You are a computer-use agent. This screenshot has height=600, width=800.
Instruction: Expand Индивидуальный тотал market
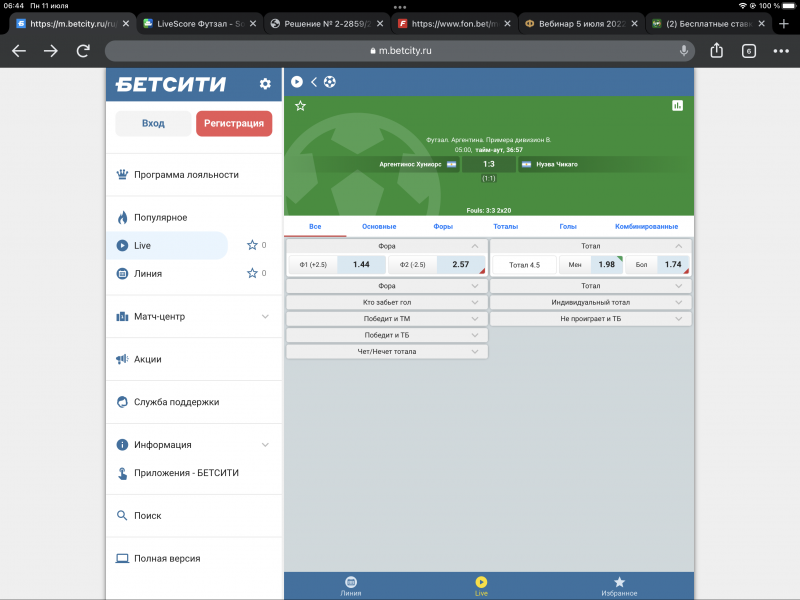click(x=591, y=302)
